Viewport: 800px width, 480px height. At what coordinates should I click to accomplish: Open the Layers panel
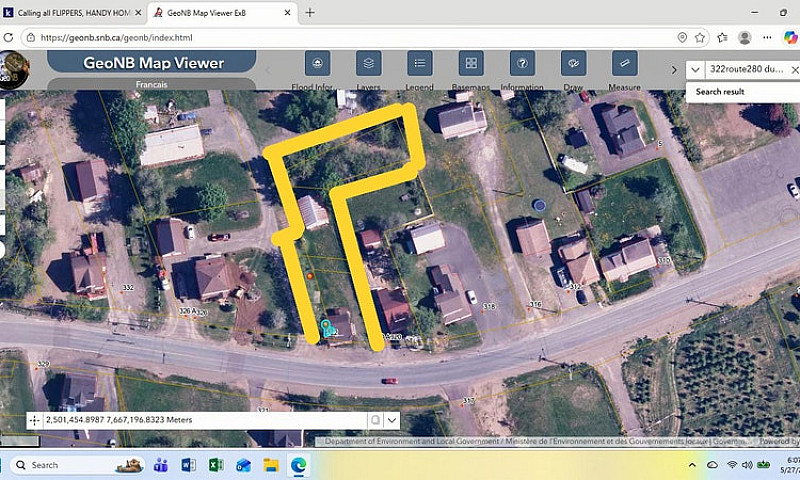[368, 63]
